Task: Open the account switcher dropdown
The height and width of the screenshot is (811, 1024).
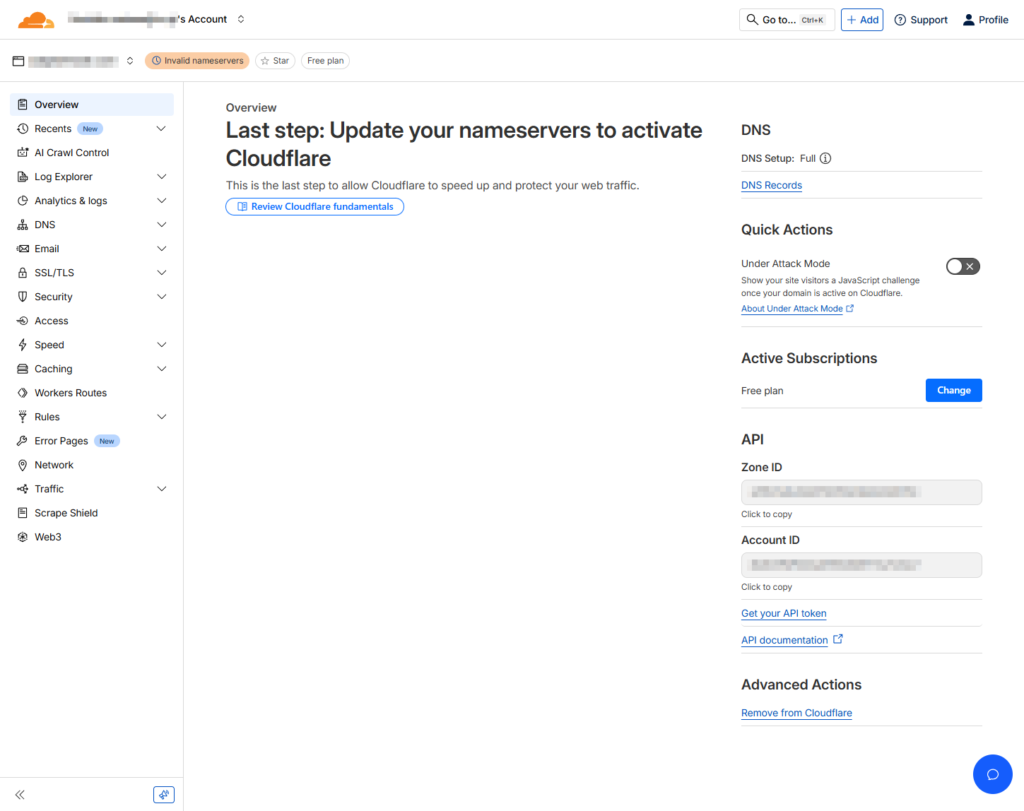Action: 241,19
